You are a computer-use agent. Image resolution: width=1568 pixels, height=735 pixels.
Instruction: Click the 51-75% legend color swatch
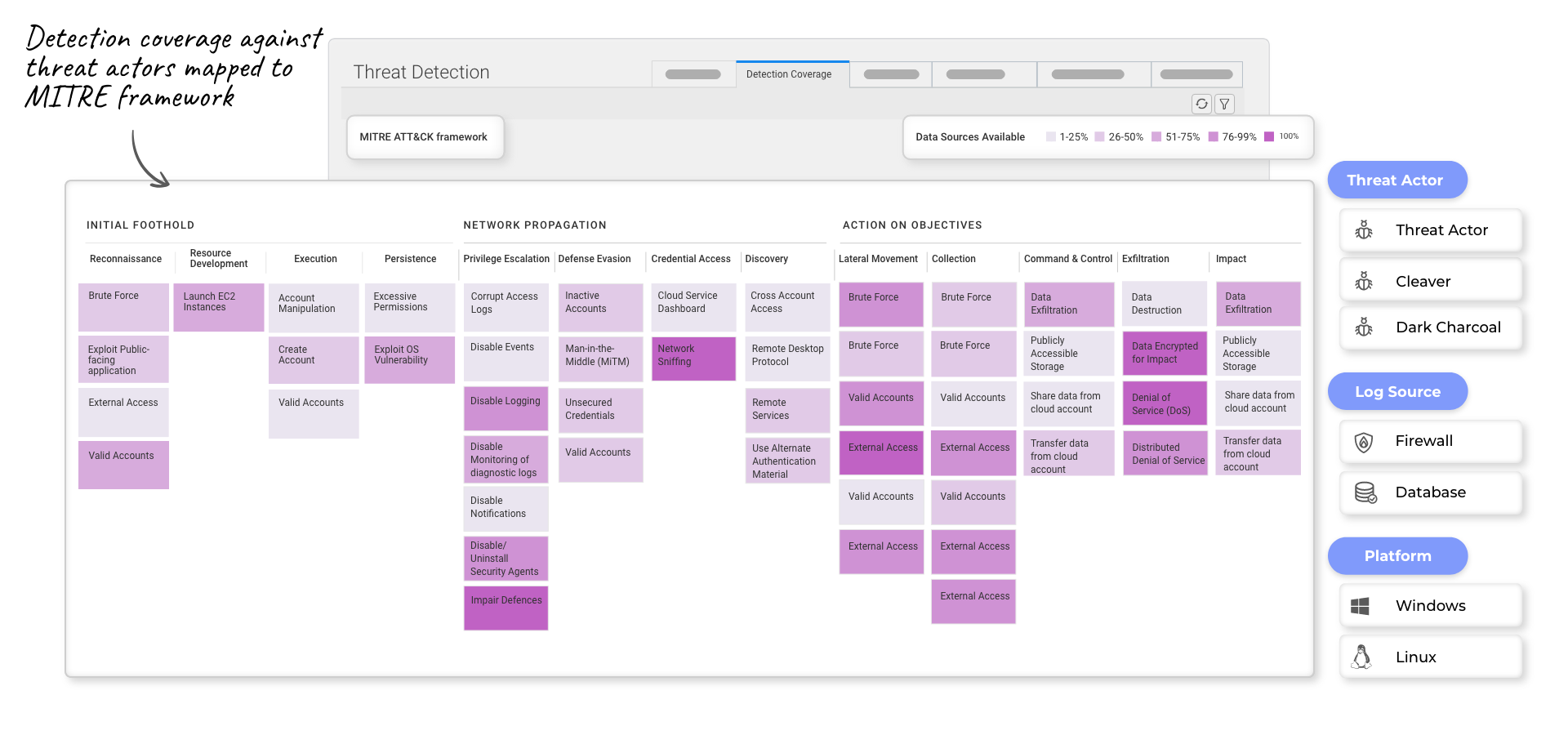click(1156, 137)
